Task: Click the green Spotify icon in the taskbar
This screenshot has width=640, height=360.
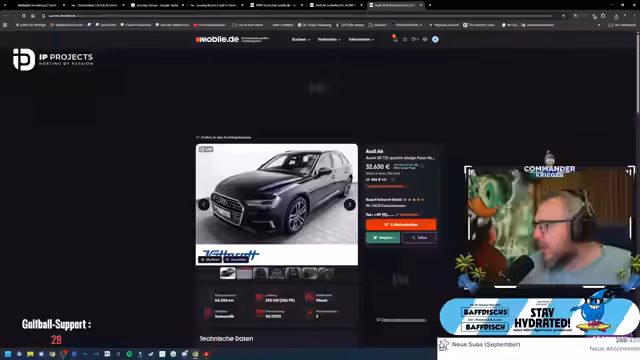Action: tap(129, 354)
